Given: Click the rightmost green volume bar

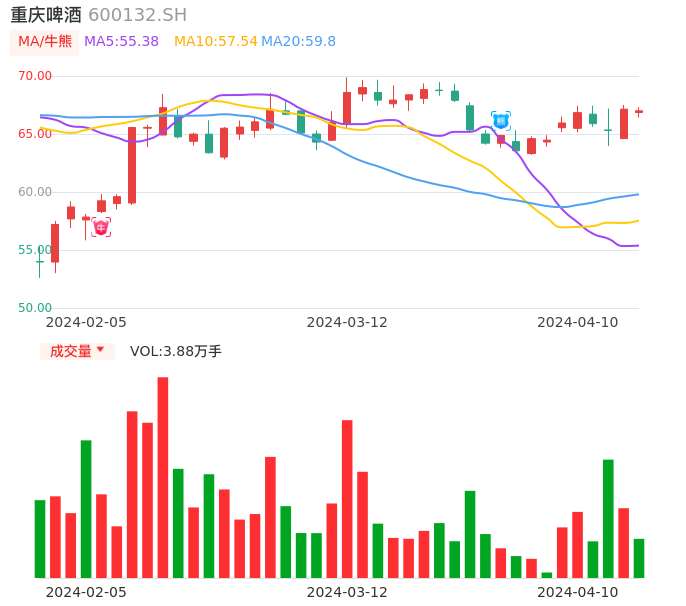Looking at the screenshot, I should [639, 558].
